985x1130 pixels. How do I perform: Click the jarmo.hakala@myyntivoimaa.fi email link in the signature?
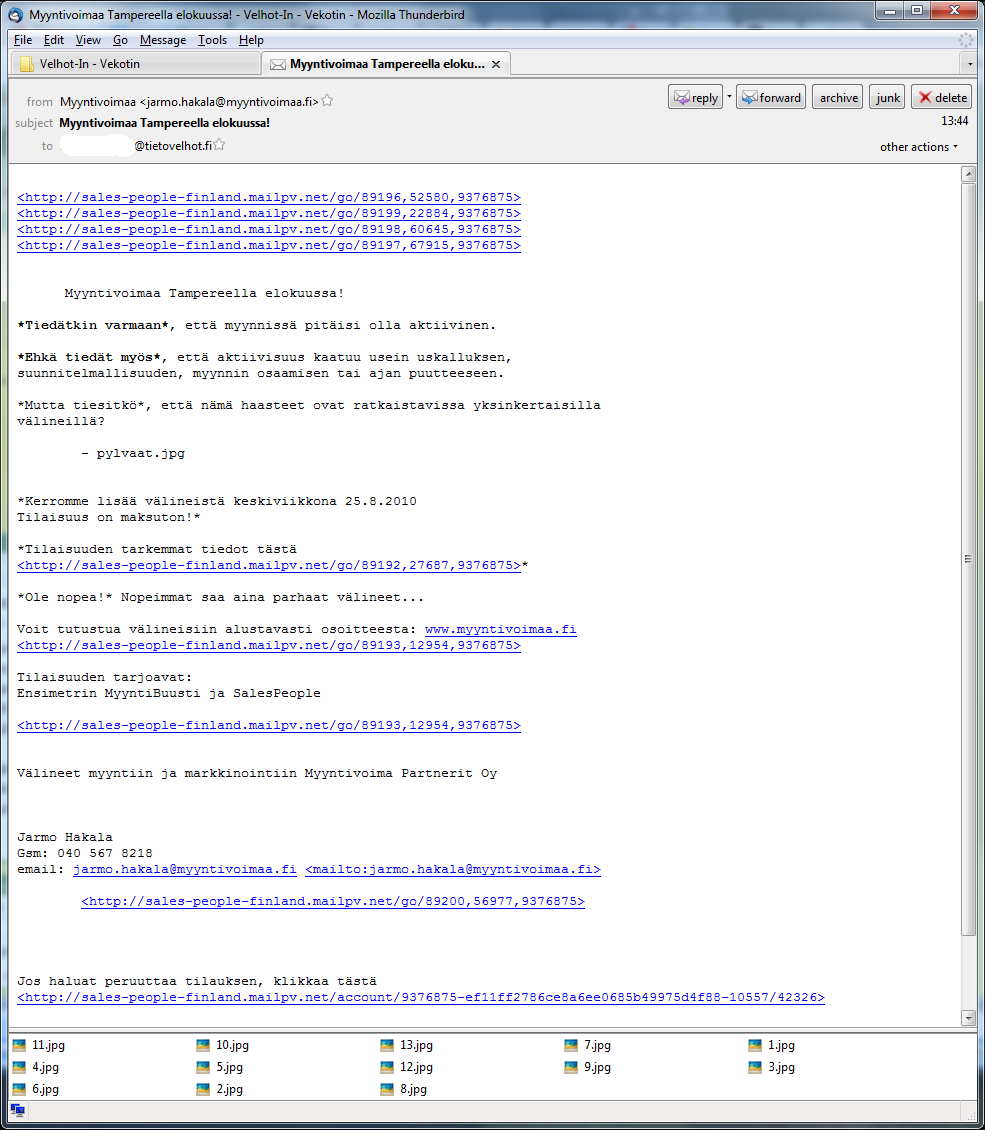pos(184,869)
